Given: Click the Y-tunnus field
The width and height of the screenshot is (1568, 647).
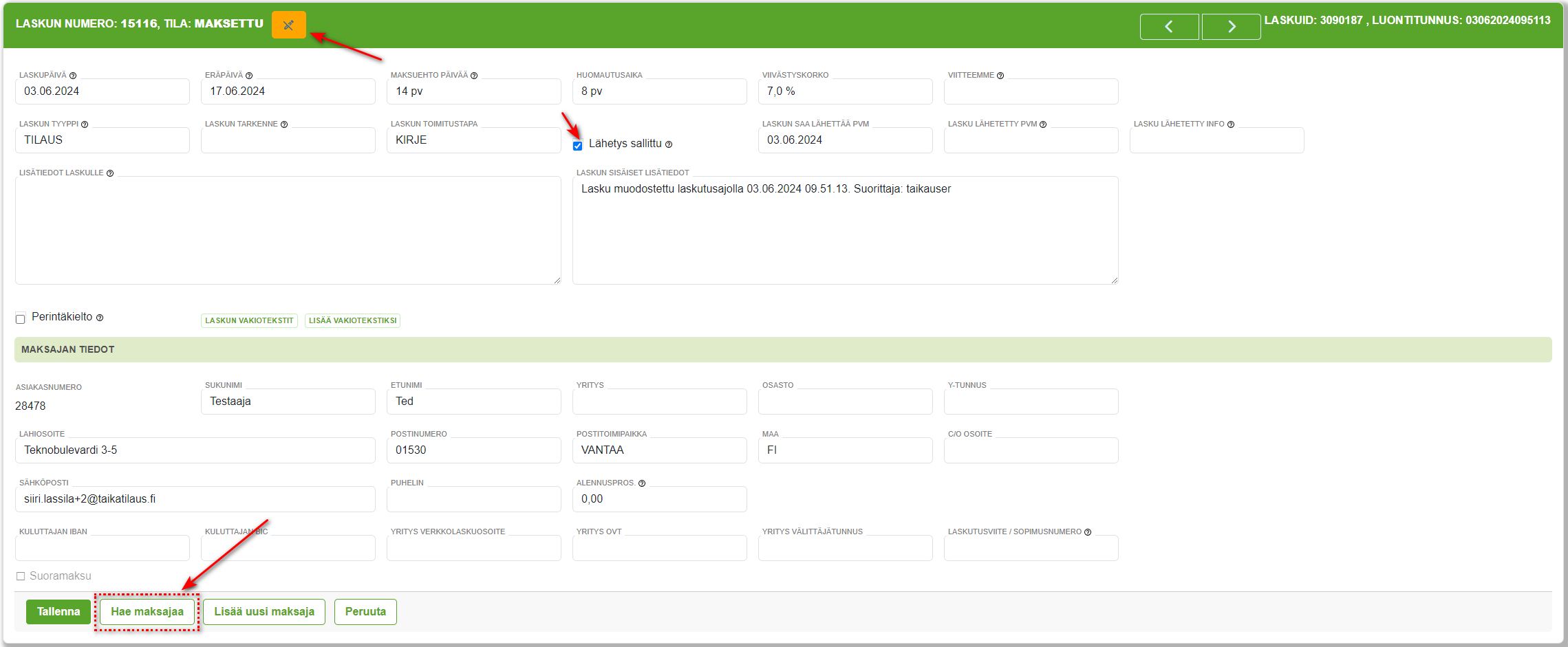Looking at the screenshot, I should tap(1031, 402).
